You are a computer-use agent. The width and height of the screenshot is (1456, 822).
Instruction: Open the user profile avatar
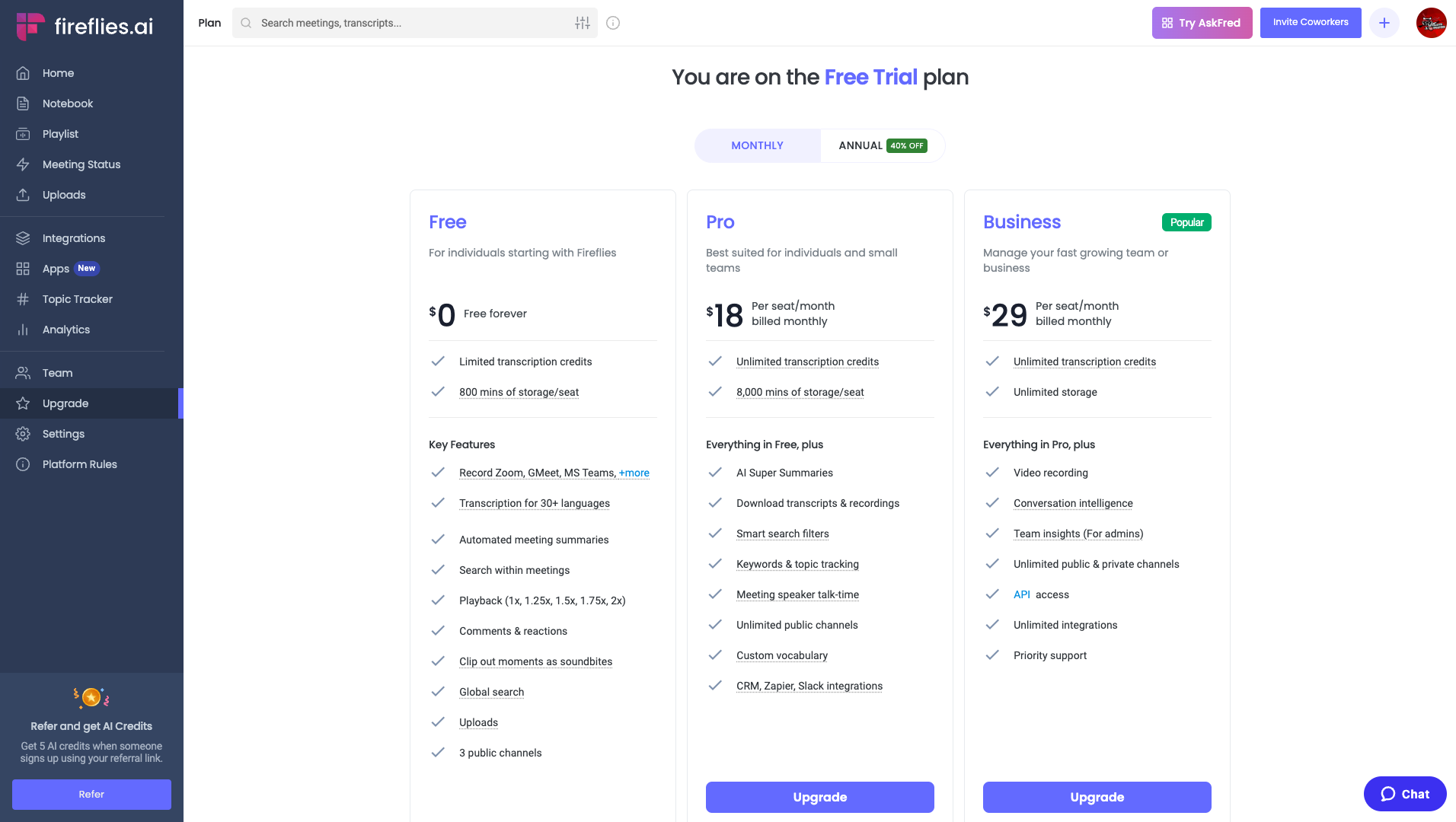pyautogui.click(x=1431, y=23)
